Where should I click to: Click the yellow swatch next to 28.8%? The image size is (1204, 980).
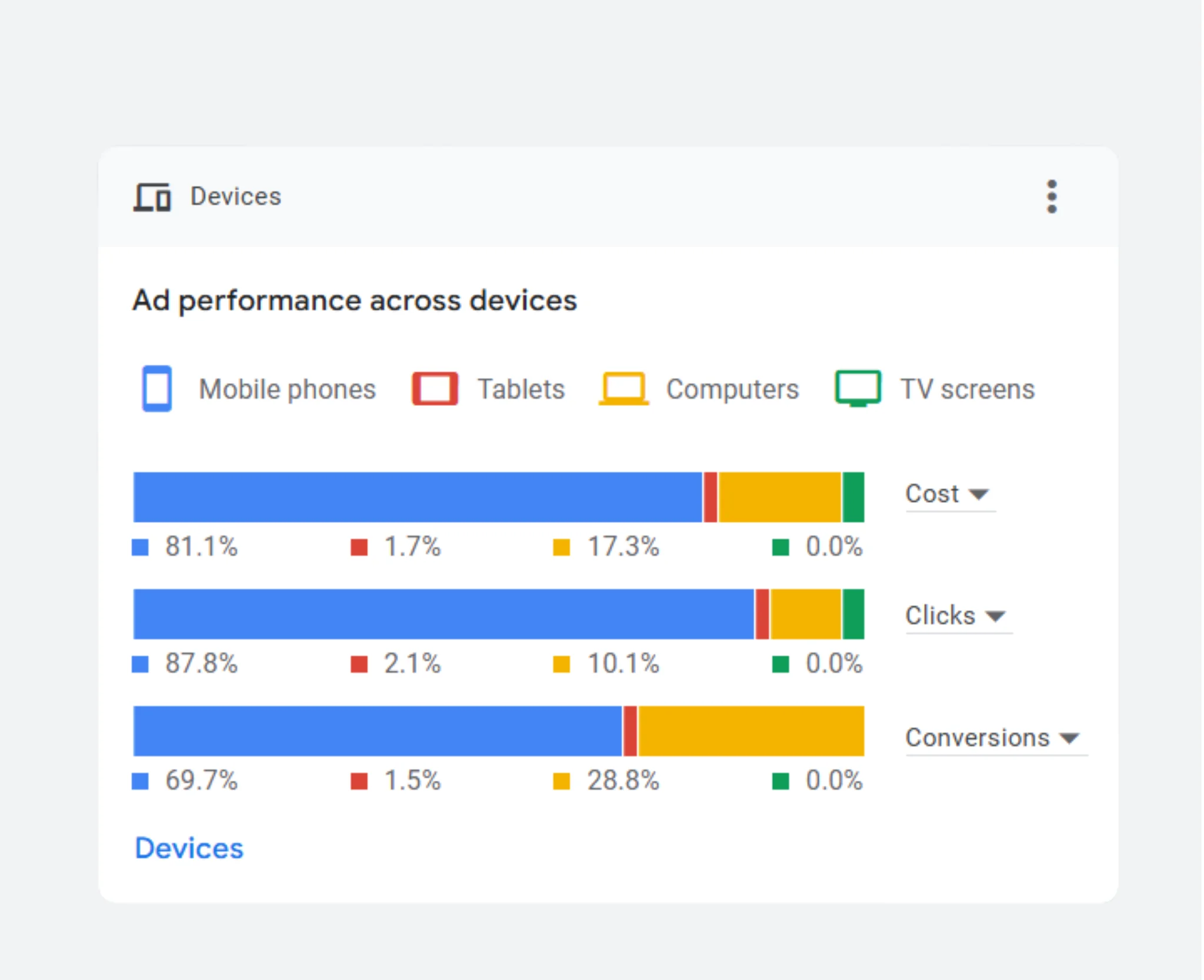pyautogui.click(x=561, y=781)
